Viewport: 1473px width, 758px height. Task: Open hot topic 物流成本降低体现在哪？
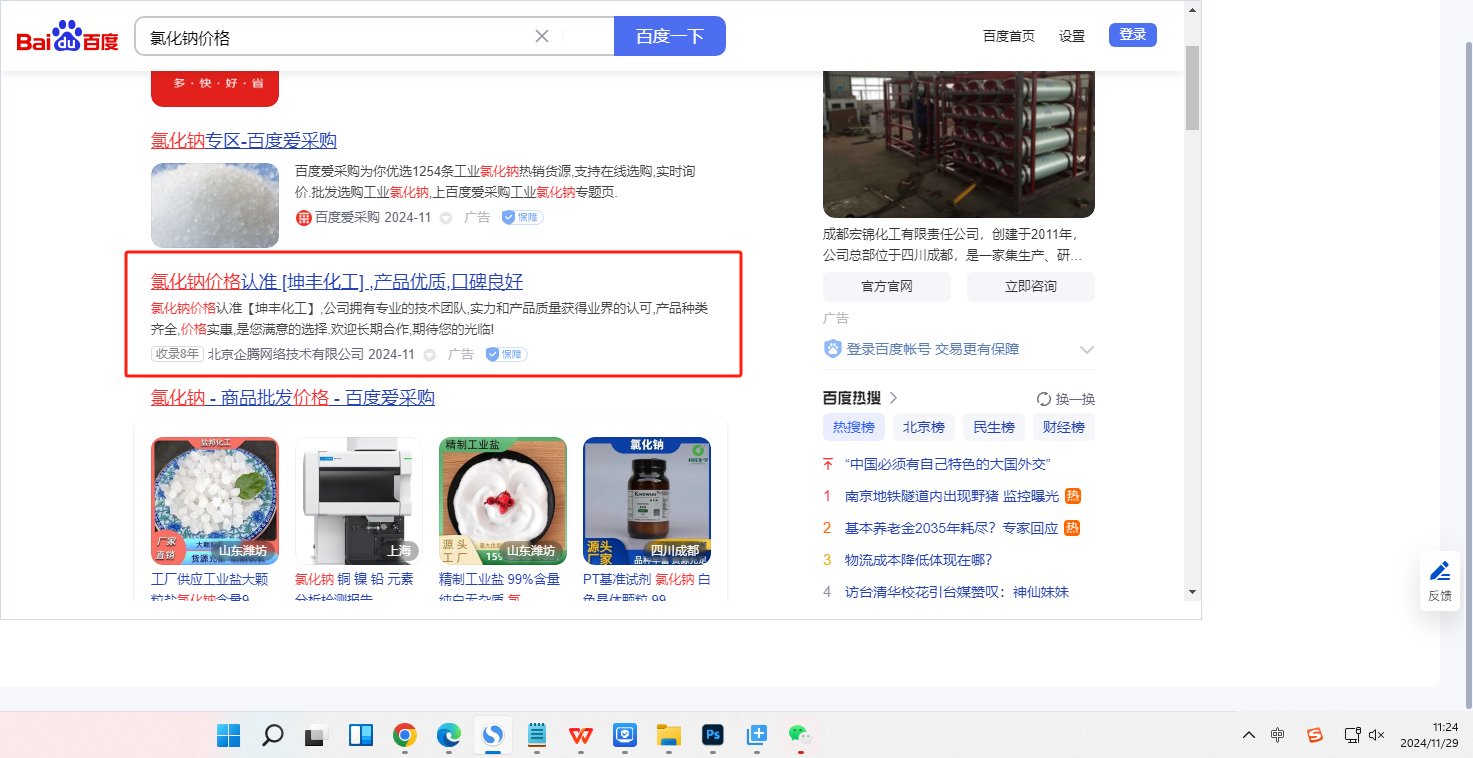918,560
